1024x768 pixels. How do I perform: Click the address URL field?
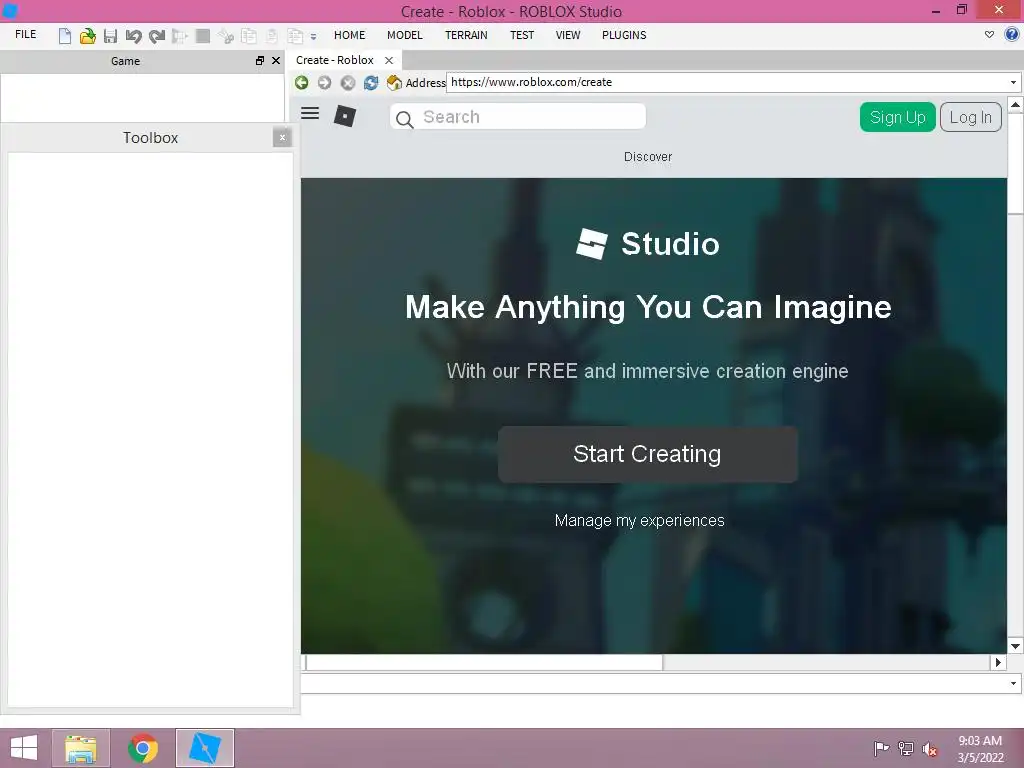[726, 82]
